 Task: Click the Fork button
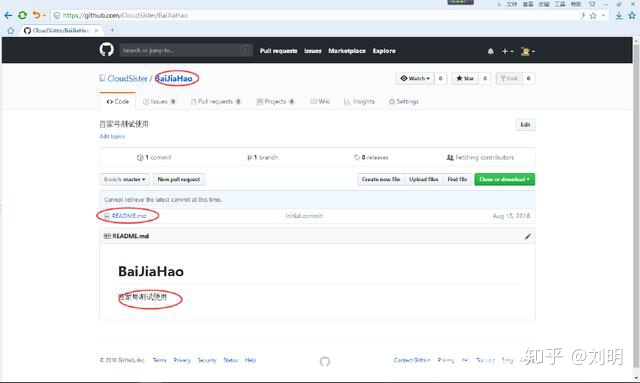(x=509, y=78)
